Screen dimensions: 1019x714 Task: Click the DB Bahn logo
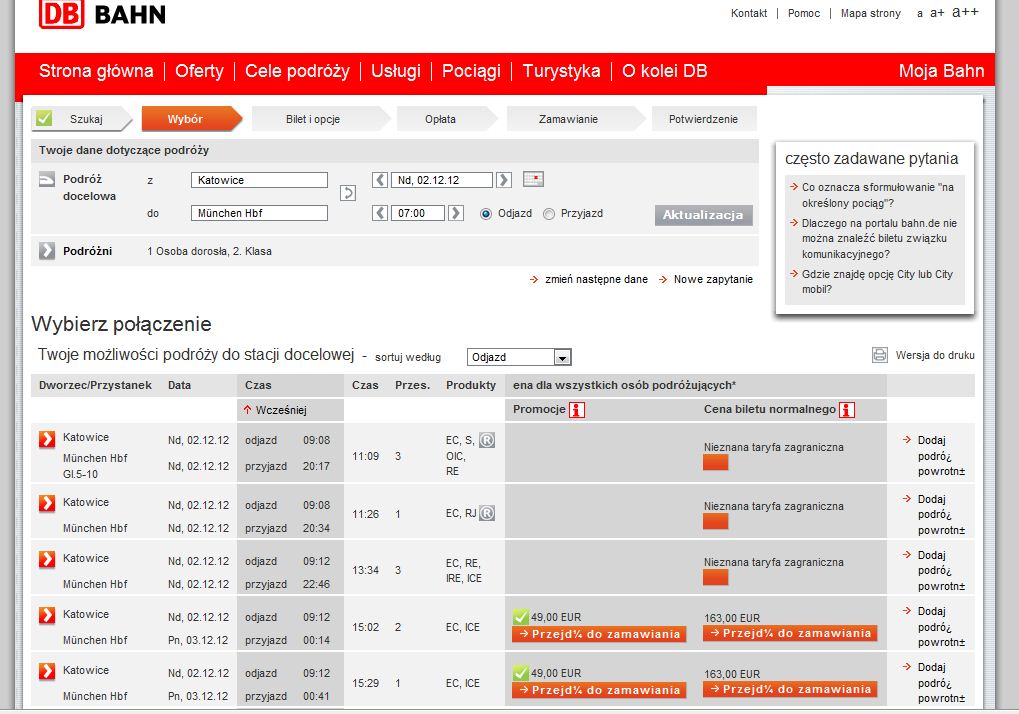(x=103, y=14)
